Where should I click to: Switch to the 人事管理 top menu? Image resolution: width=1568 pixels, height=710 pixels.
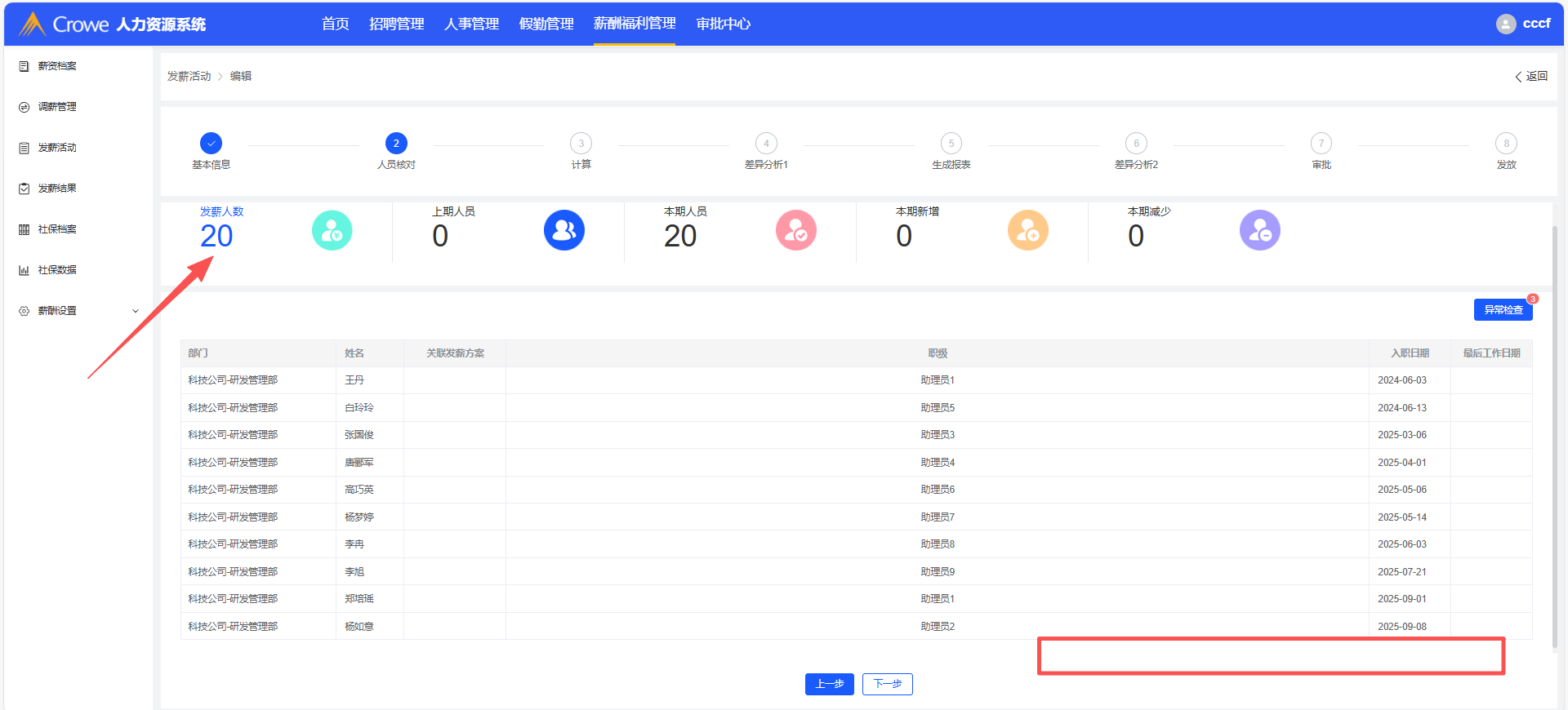(x=471, y=24)
